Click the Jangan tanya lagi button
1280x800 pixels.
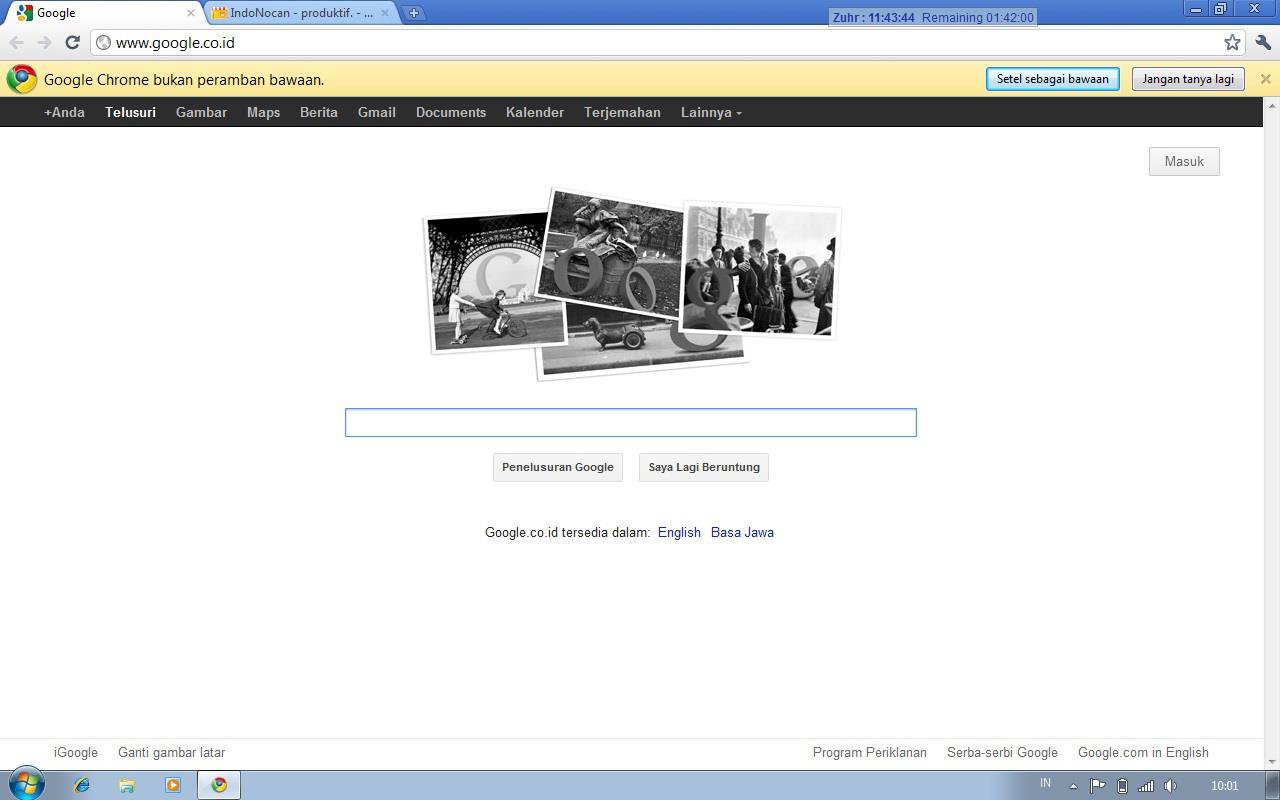[1188, 79]
